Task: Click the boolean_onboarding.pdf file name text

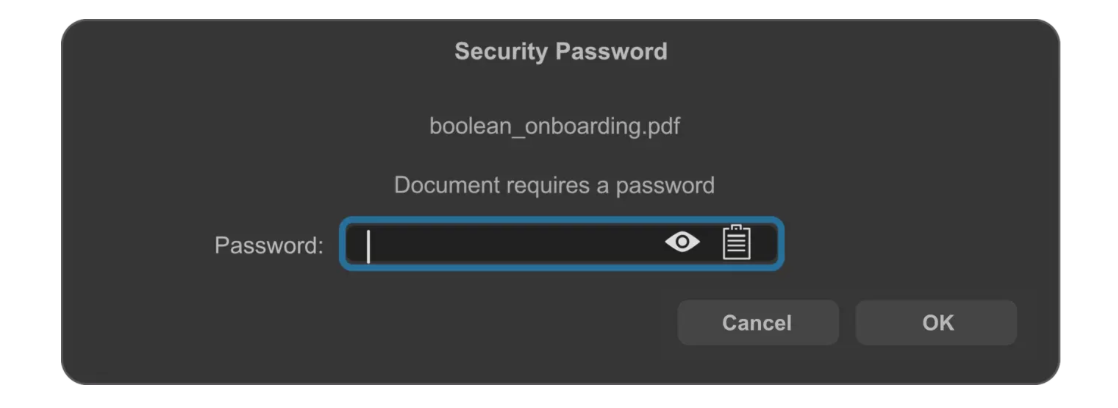Action: (555, 127)
